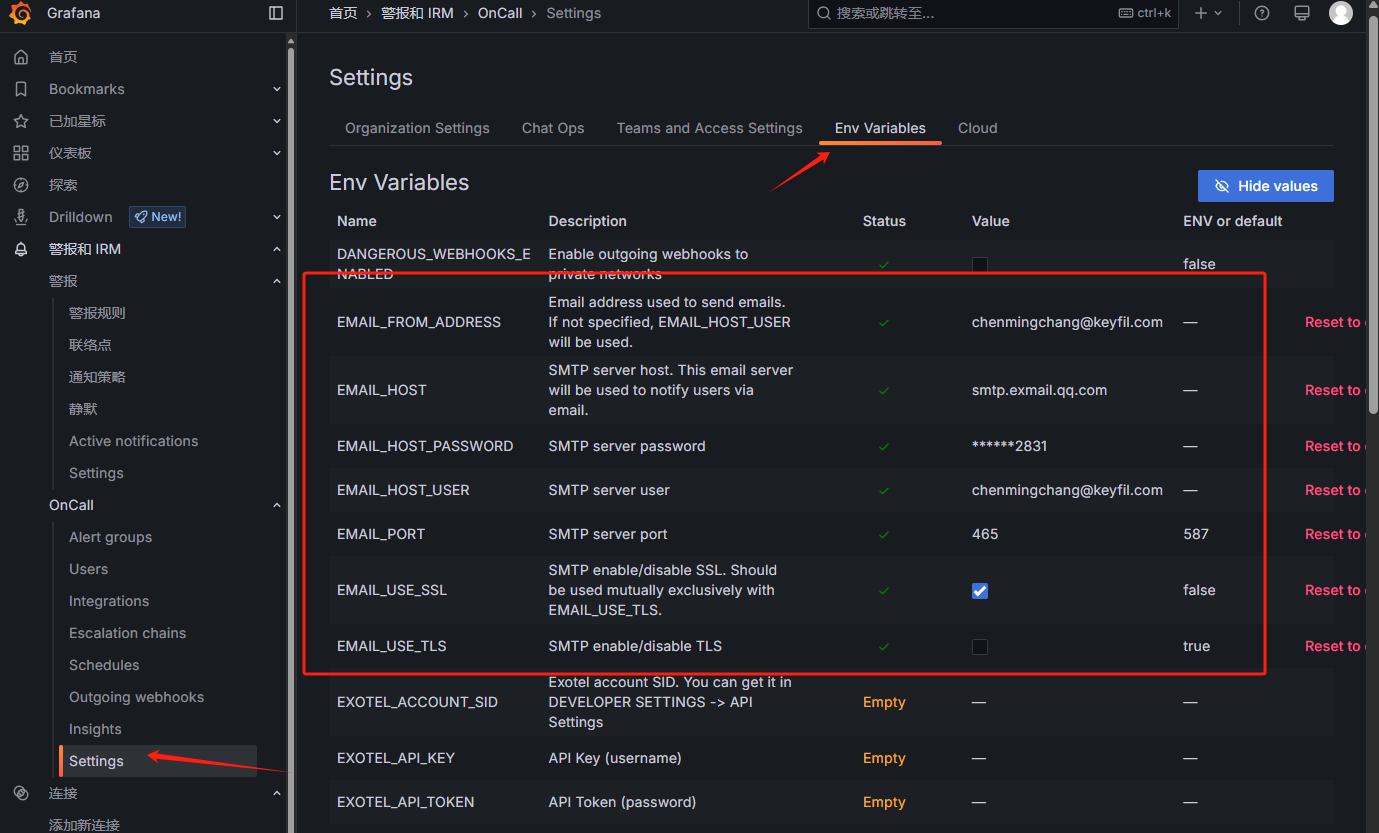Collapse the 连接 section chevron
This screenshot has height=833, width=1379.
point(277,793)
